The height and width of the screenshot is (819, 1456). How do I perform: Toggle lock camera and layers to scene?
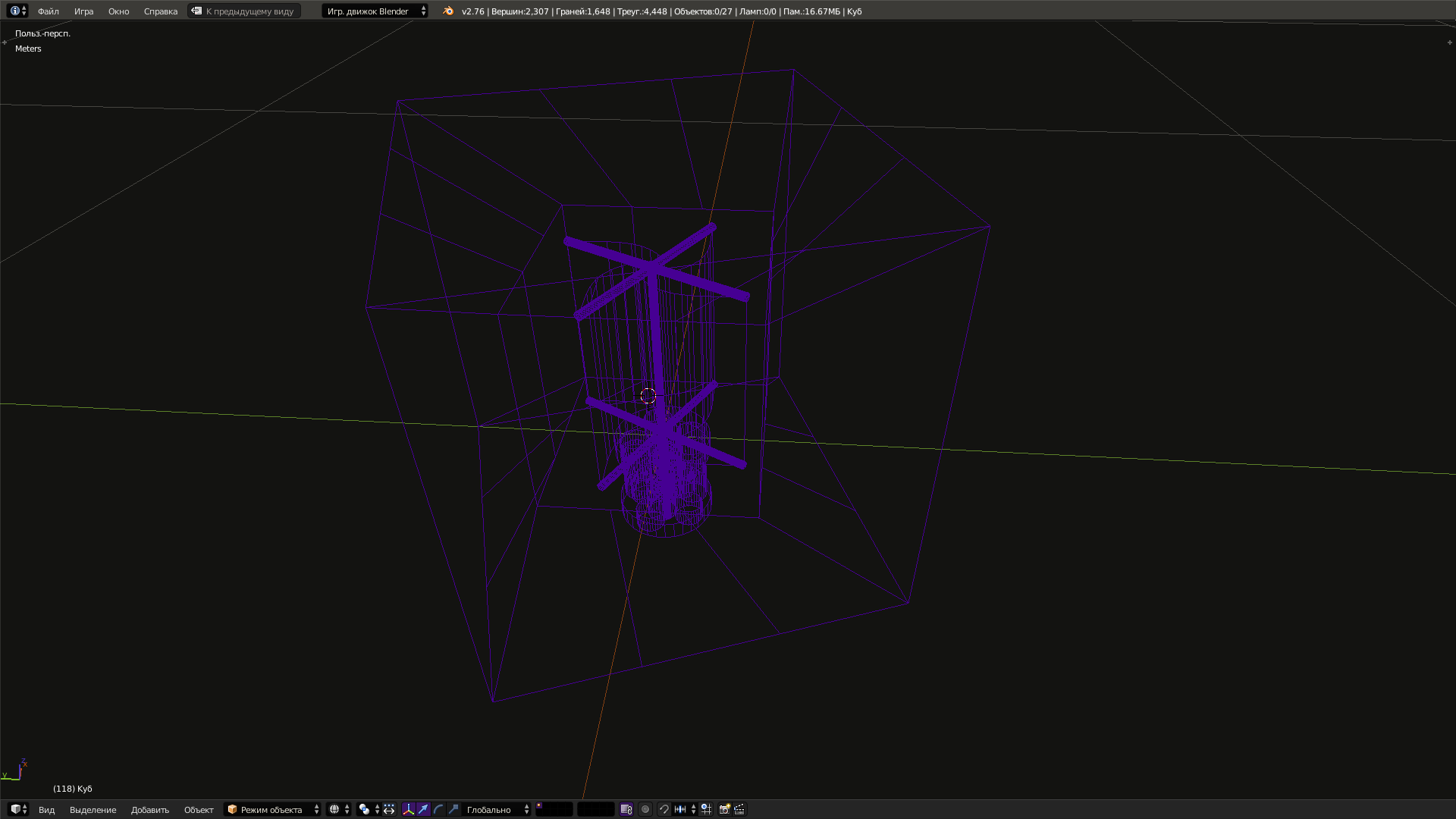coord(628,809)
